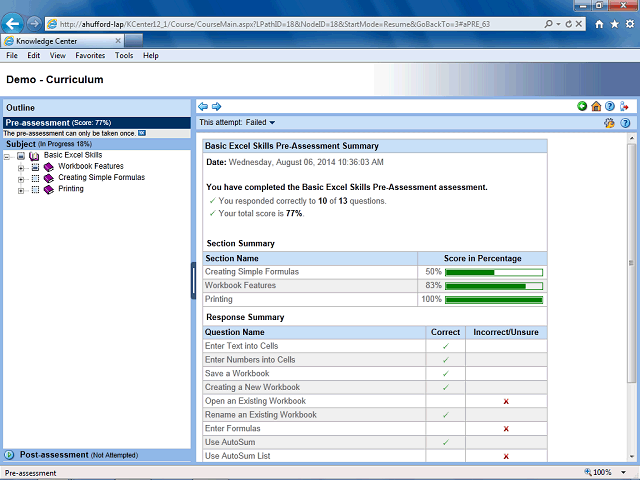Click the Enter Formulas question row

(375, 429)
